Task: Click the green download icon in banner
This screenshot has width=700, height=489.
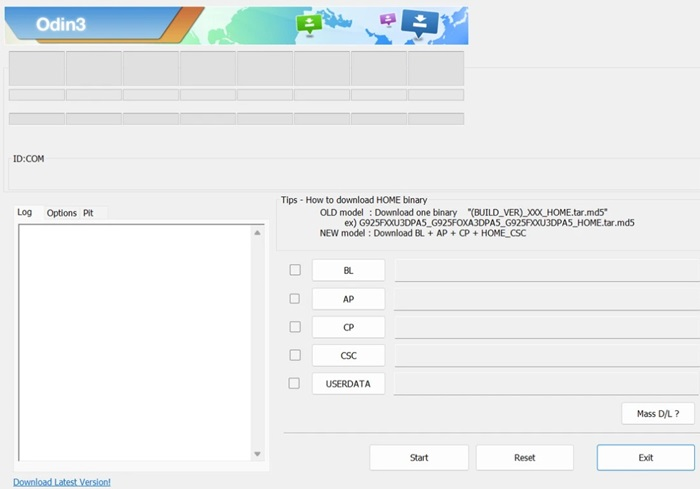Action: 309,24
